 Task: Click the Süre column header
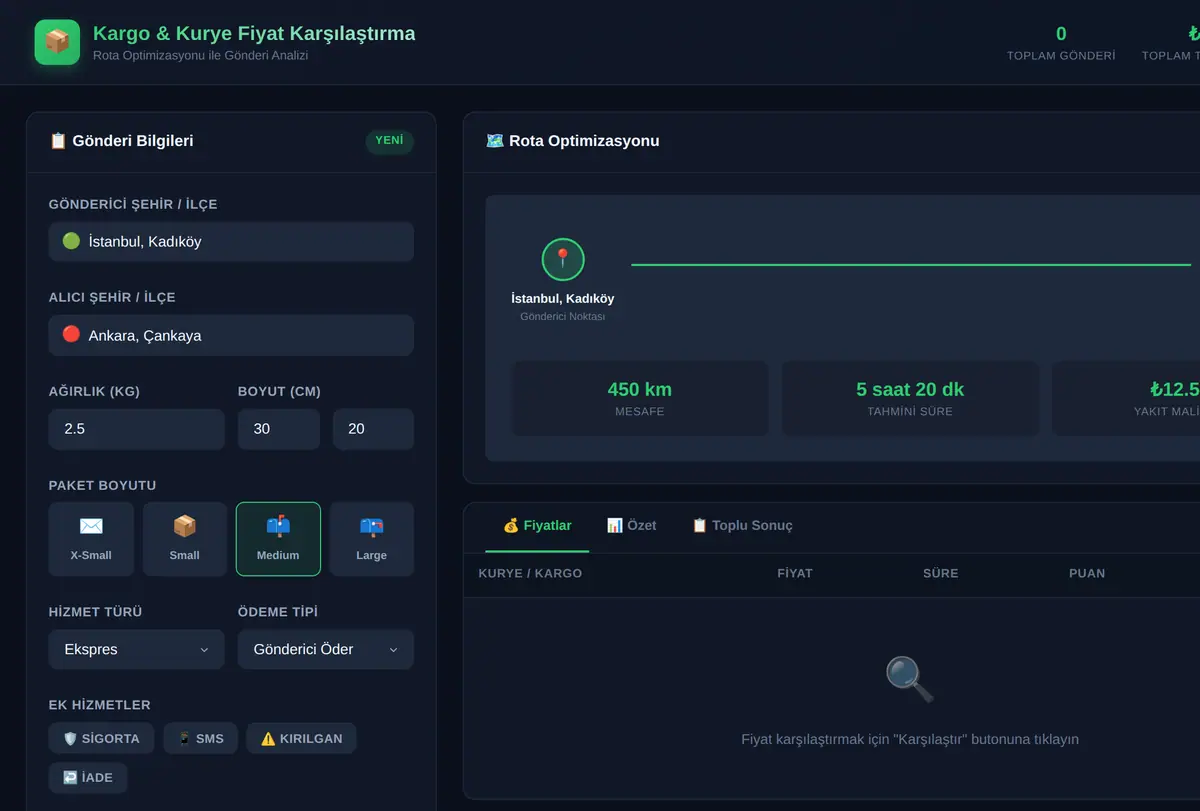click(x=941, y=574)
